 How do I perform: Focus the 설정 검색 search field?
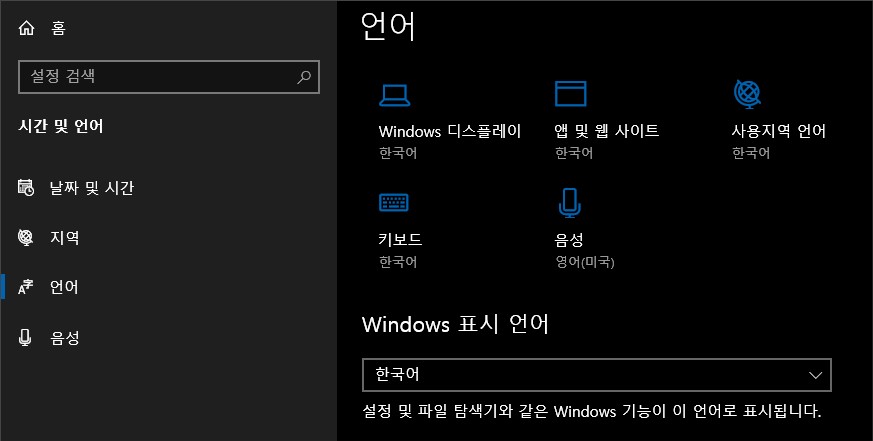(169, 76)
